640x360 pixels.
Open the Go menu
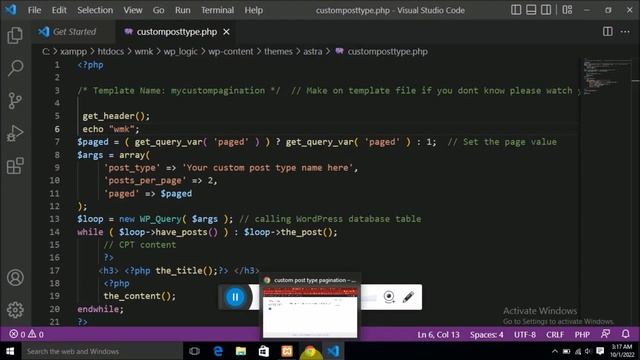pyautogui.click(x=158, y=10)
